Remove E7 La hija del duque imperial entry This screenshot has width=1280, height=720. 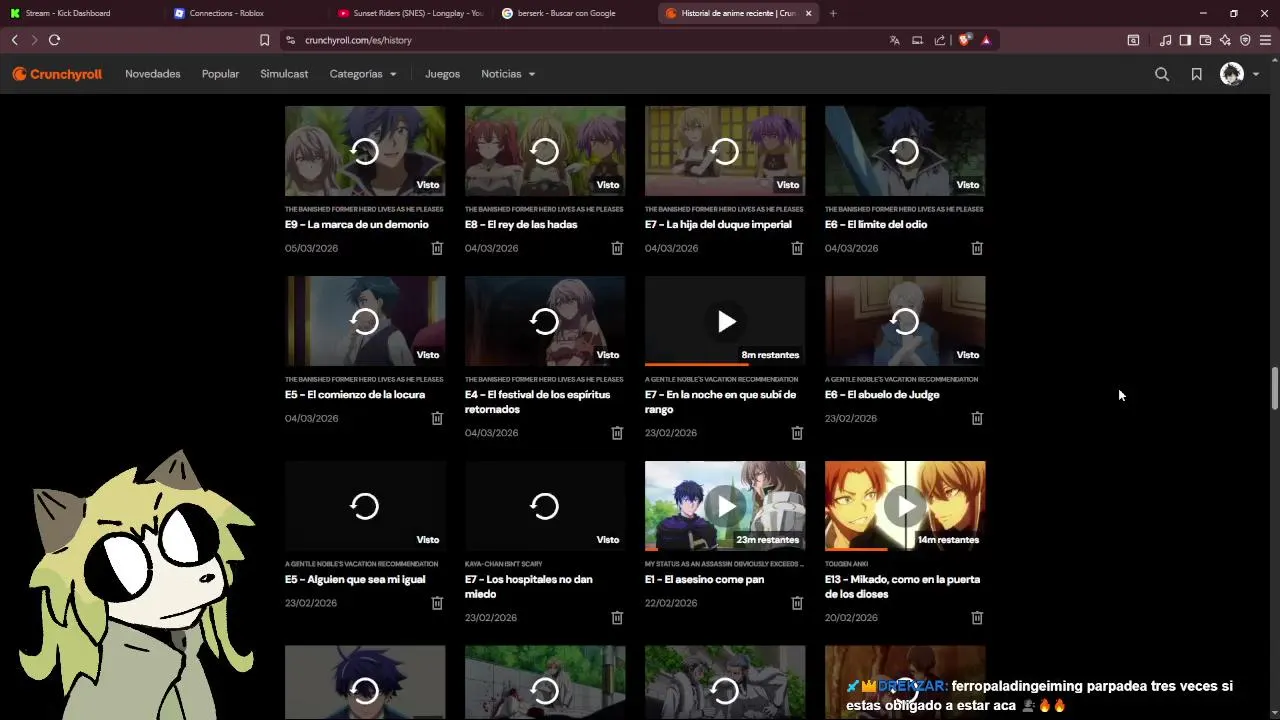click(x=797, y=248)
